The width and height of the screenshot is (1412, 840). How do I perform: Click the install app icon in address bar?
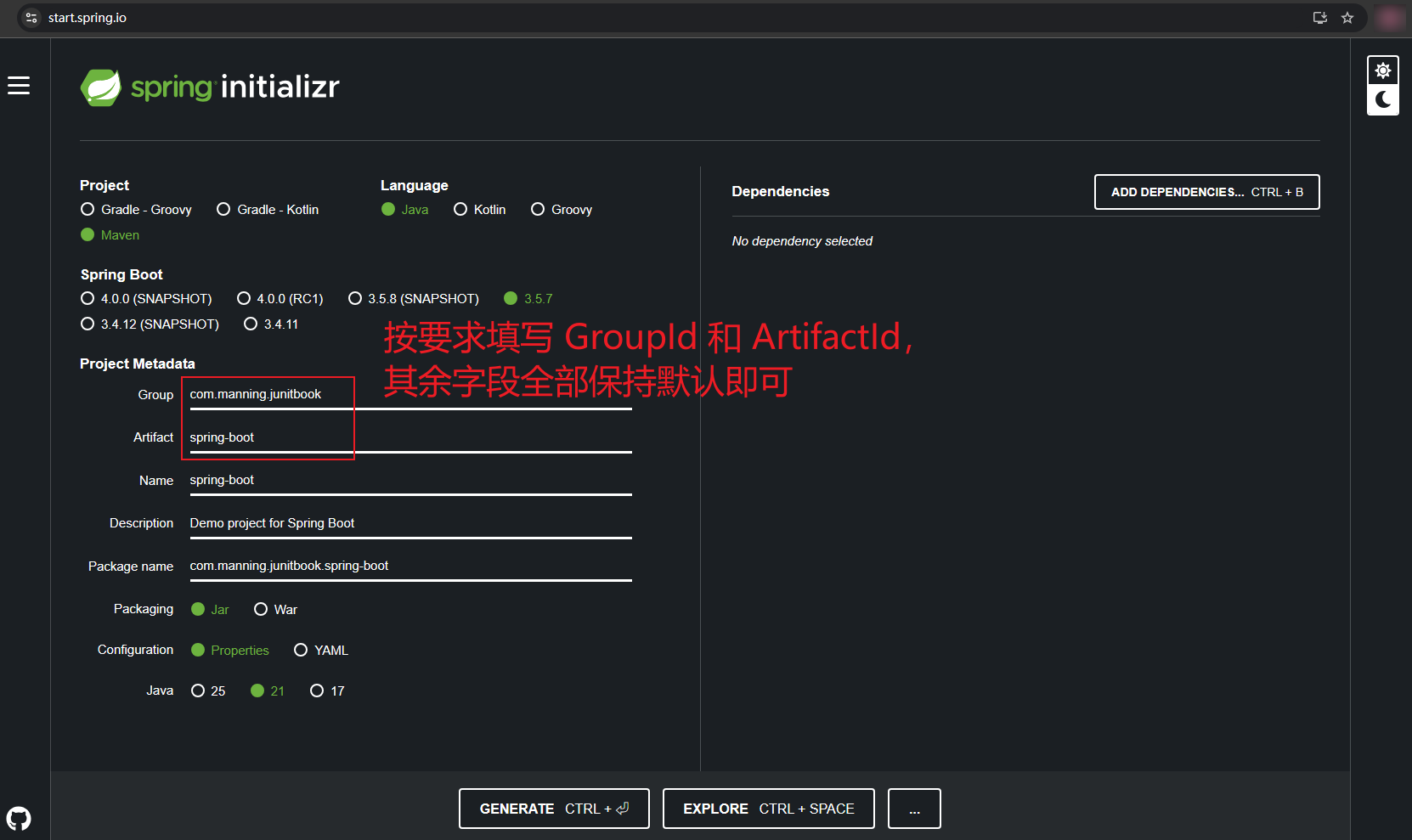click(x=1320, y=18)
